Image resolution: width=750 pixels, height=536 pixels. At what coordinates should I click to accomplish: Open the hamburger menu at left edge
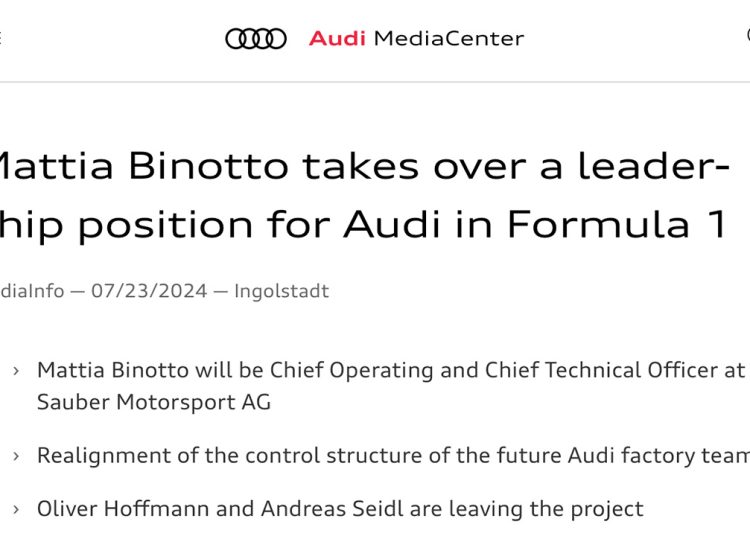click(x=1, y=39)
